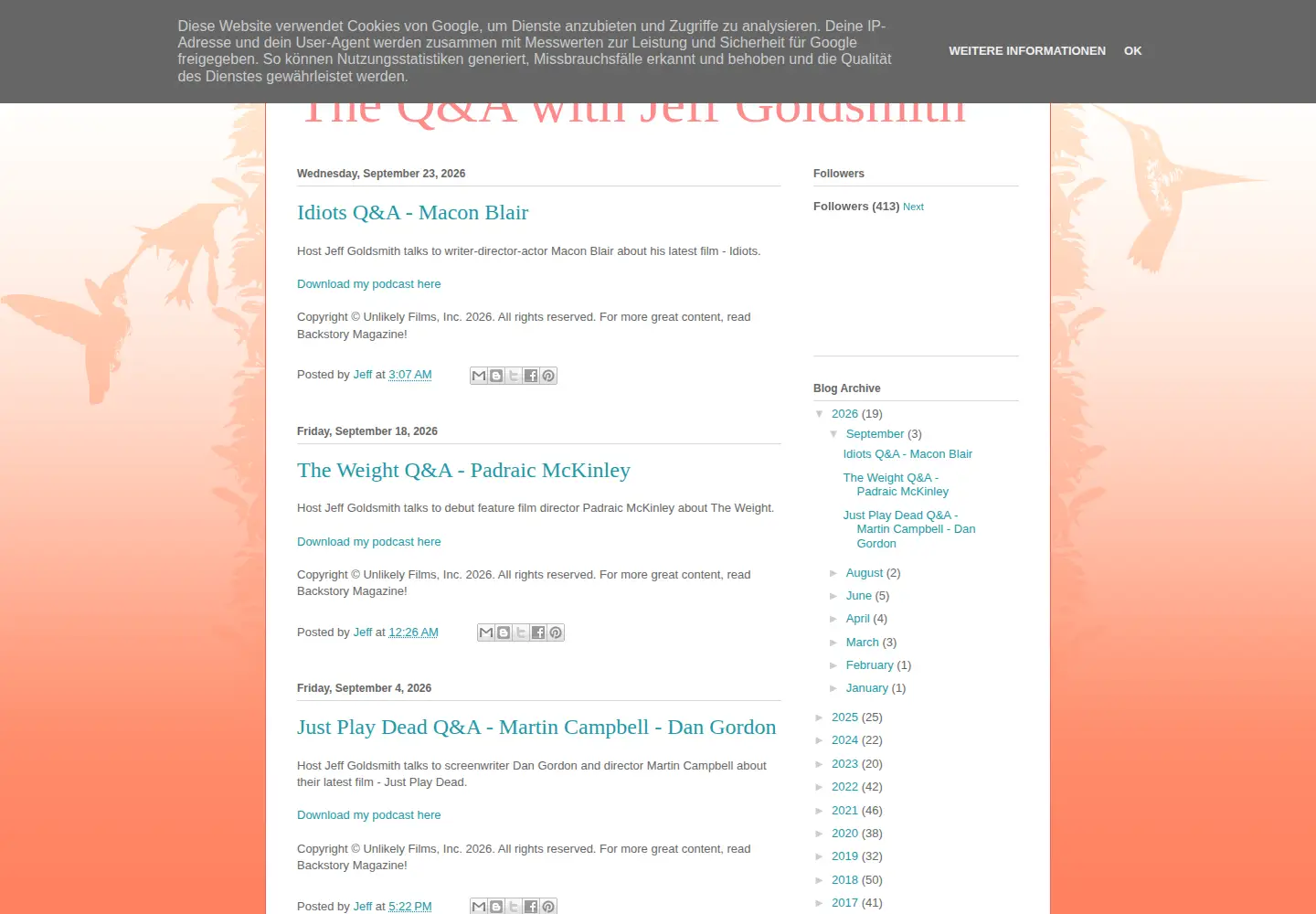Viewport: 1316px width, 914px height.
Task: Email Just Play Dead post via Gmail icon
Action: [x=479, y=907]
